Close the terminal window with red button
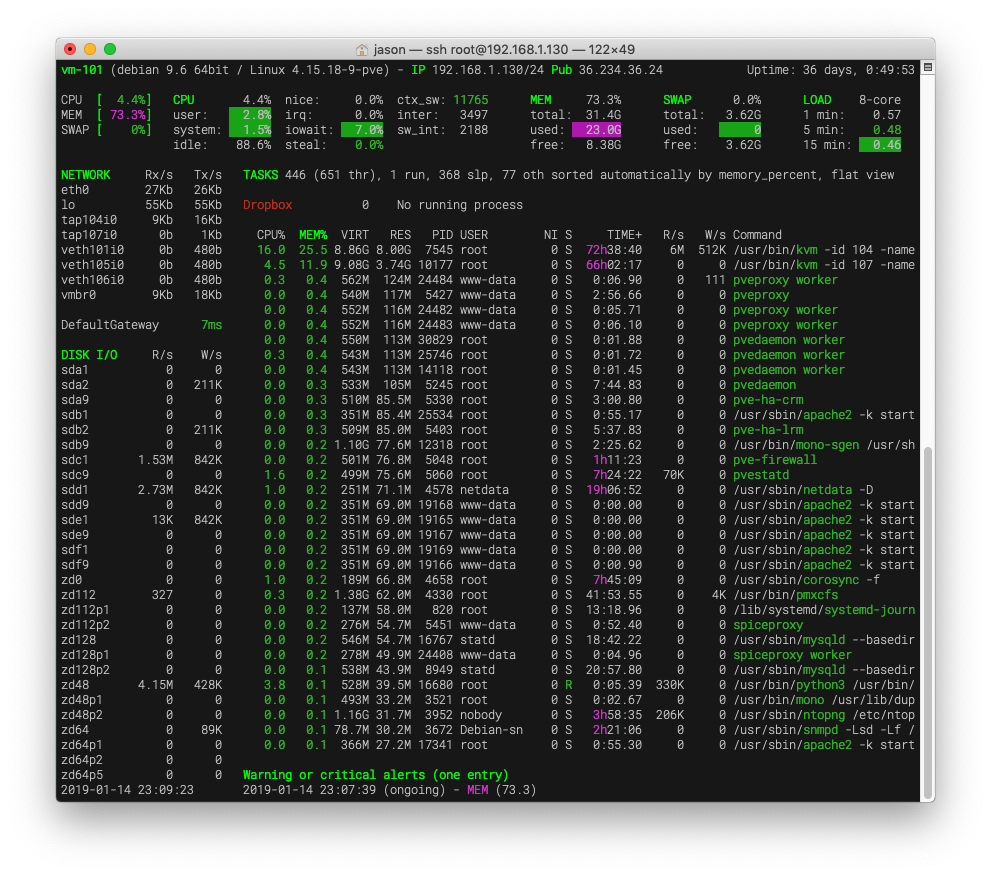This screenshot has height=876, width=991. point(70,49)
